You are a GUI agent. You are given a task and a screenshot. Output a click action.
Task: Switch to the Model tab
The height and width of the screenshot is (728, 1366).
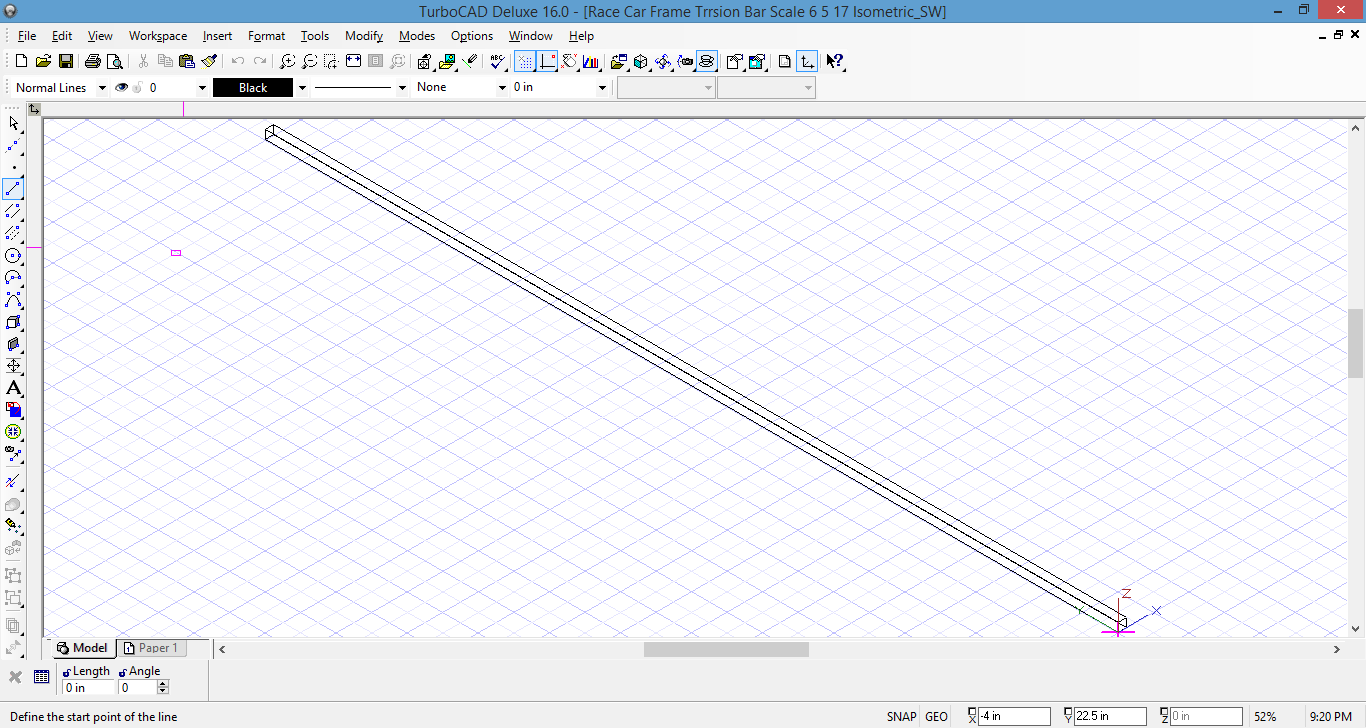(x=83, y=648)
